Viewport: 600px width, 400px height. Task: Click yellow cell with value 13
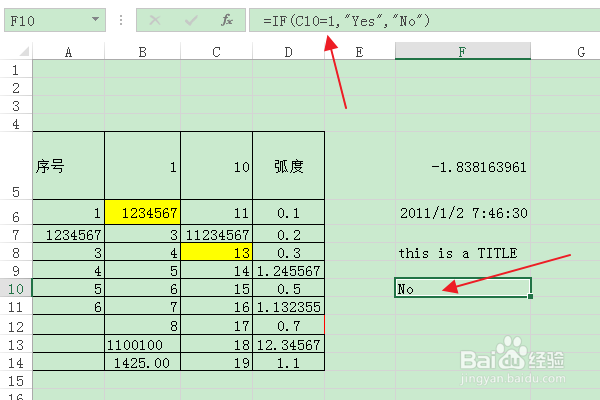tap(217, 252)
